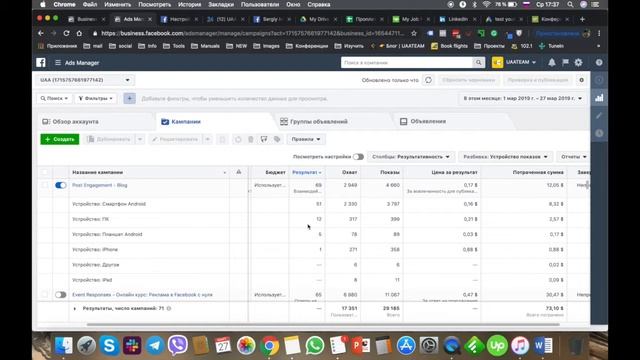The width and height of the screenshot is (640, 360).
Task: Open the Chrome menu bar item История
Action: (189, 4)
